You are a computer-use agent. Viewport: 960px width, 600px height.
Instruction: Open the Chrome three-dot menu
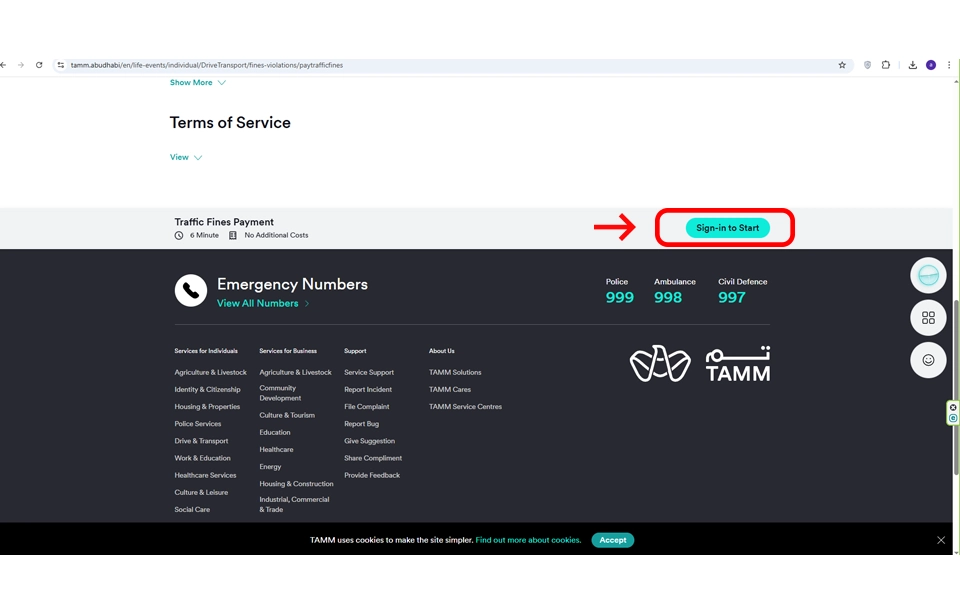[x=949, y=65]
